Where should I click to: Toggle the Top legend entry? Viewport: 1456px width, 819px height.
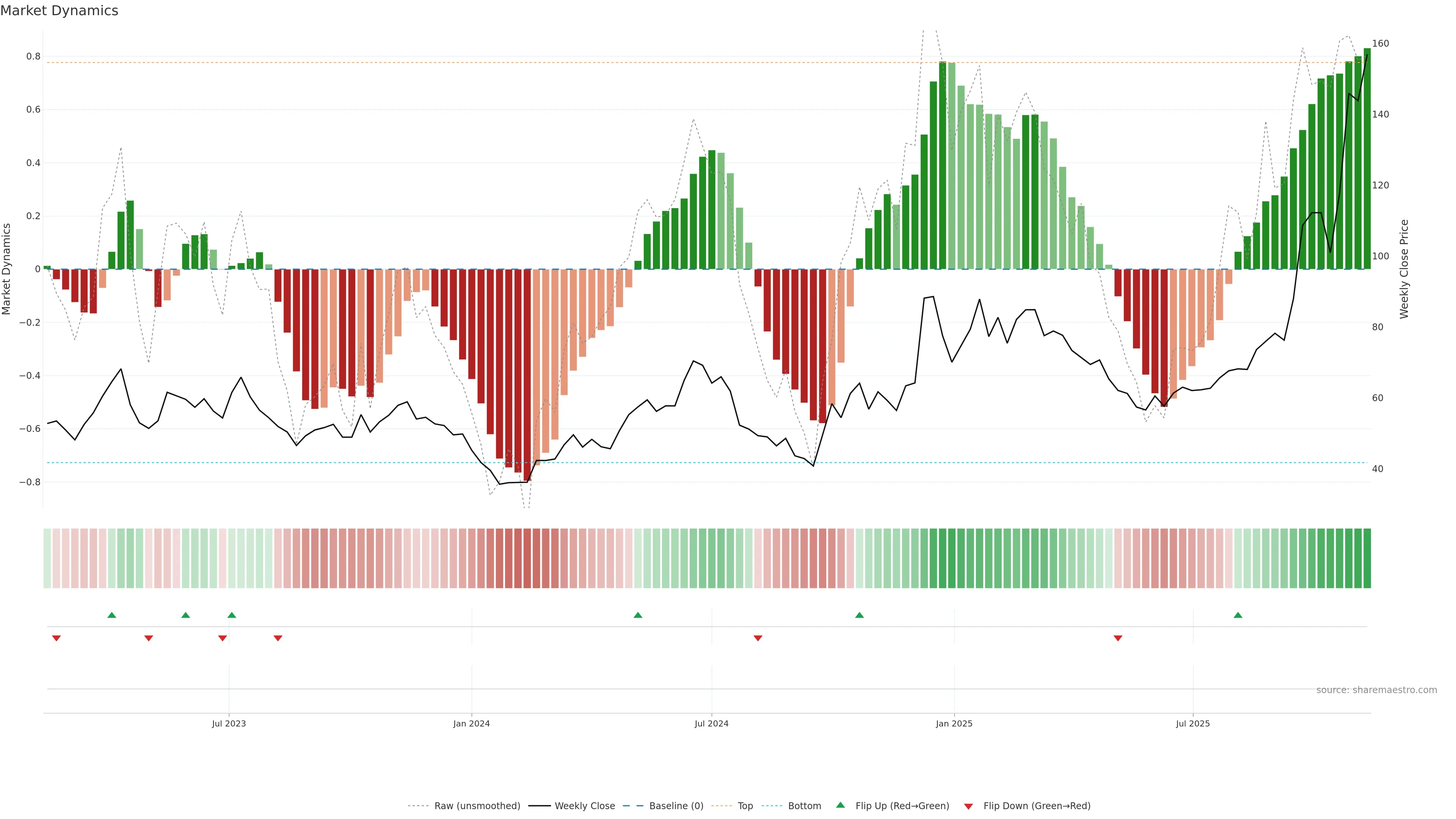[745, 806]
